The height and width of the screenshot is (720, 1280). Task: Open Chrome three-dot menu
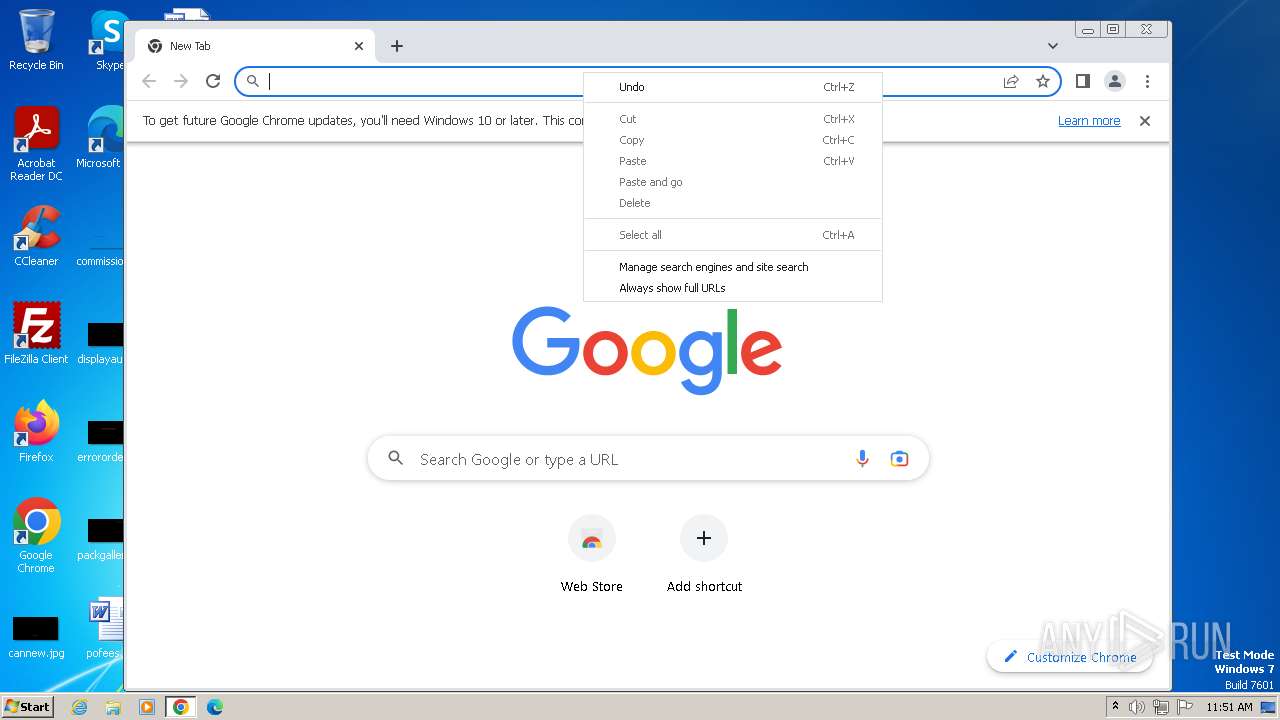1147,81
